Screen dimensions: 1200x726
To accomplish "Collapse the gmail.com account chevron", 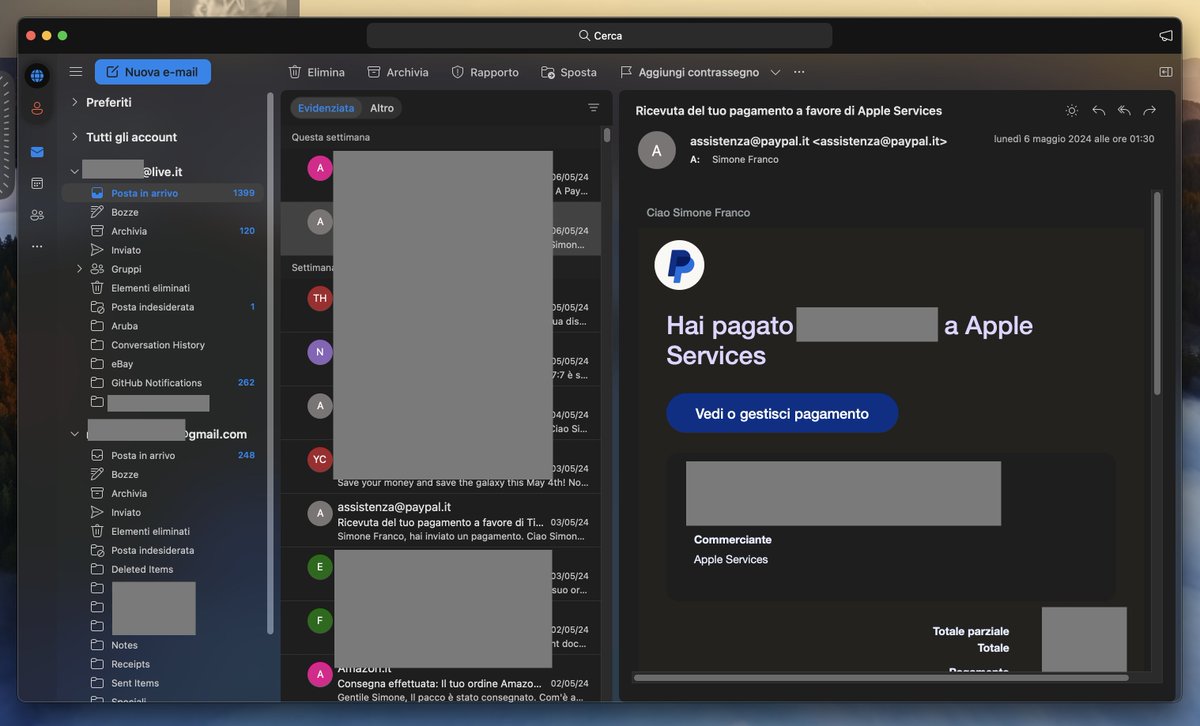I will (75, 434).
